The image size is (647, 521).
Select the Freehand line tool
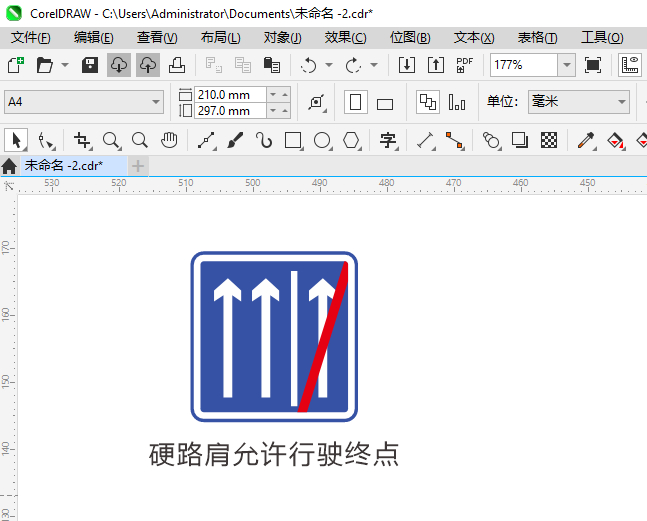tap(206, 140)
